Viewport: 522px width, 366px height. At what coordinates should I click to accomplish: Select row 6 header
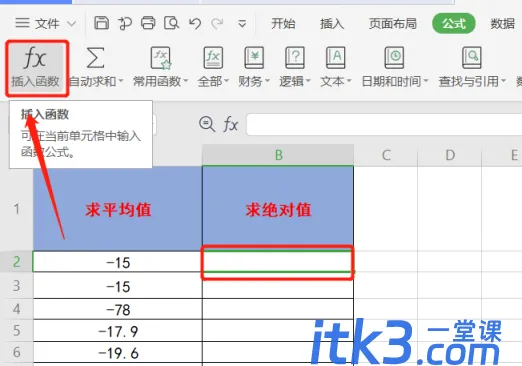(17, 352)
